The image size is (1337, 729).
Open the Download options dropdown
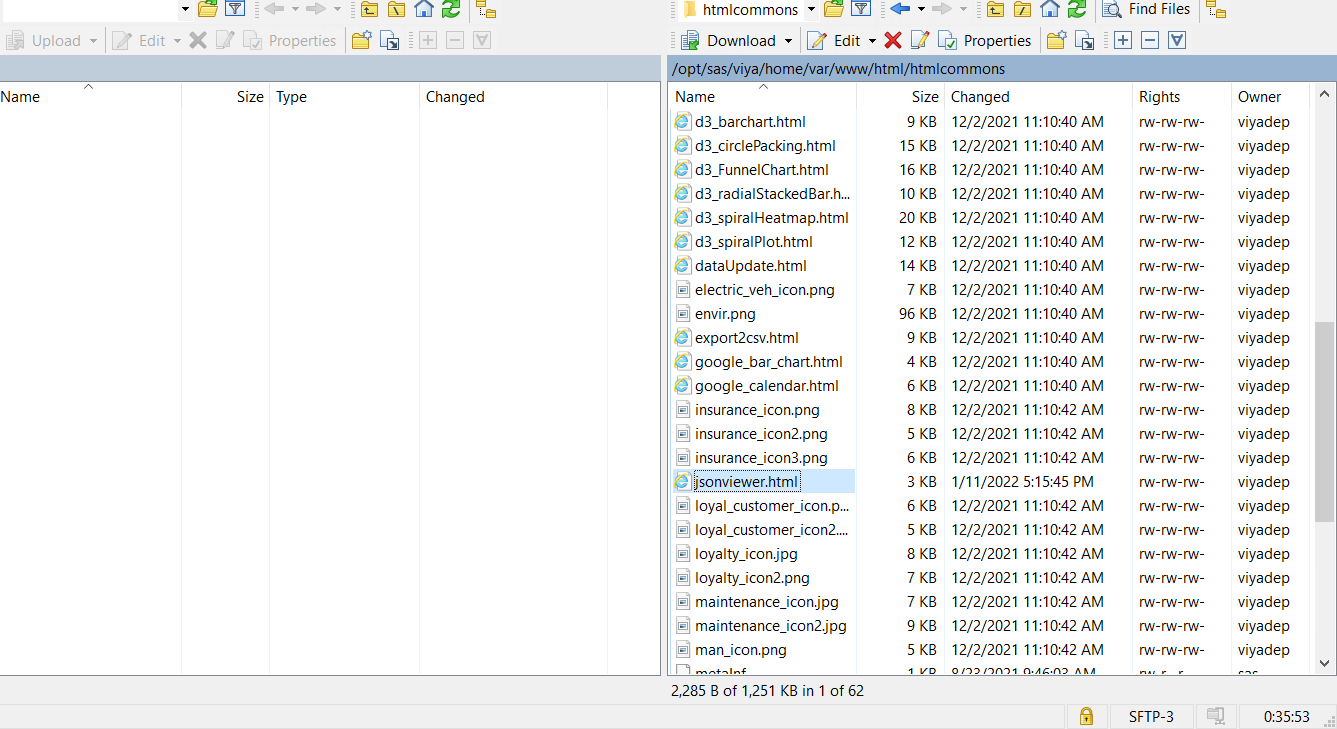[788, 40]
